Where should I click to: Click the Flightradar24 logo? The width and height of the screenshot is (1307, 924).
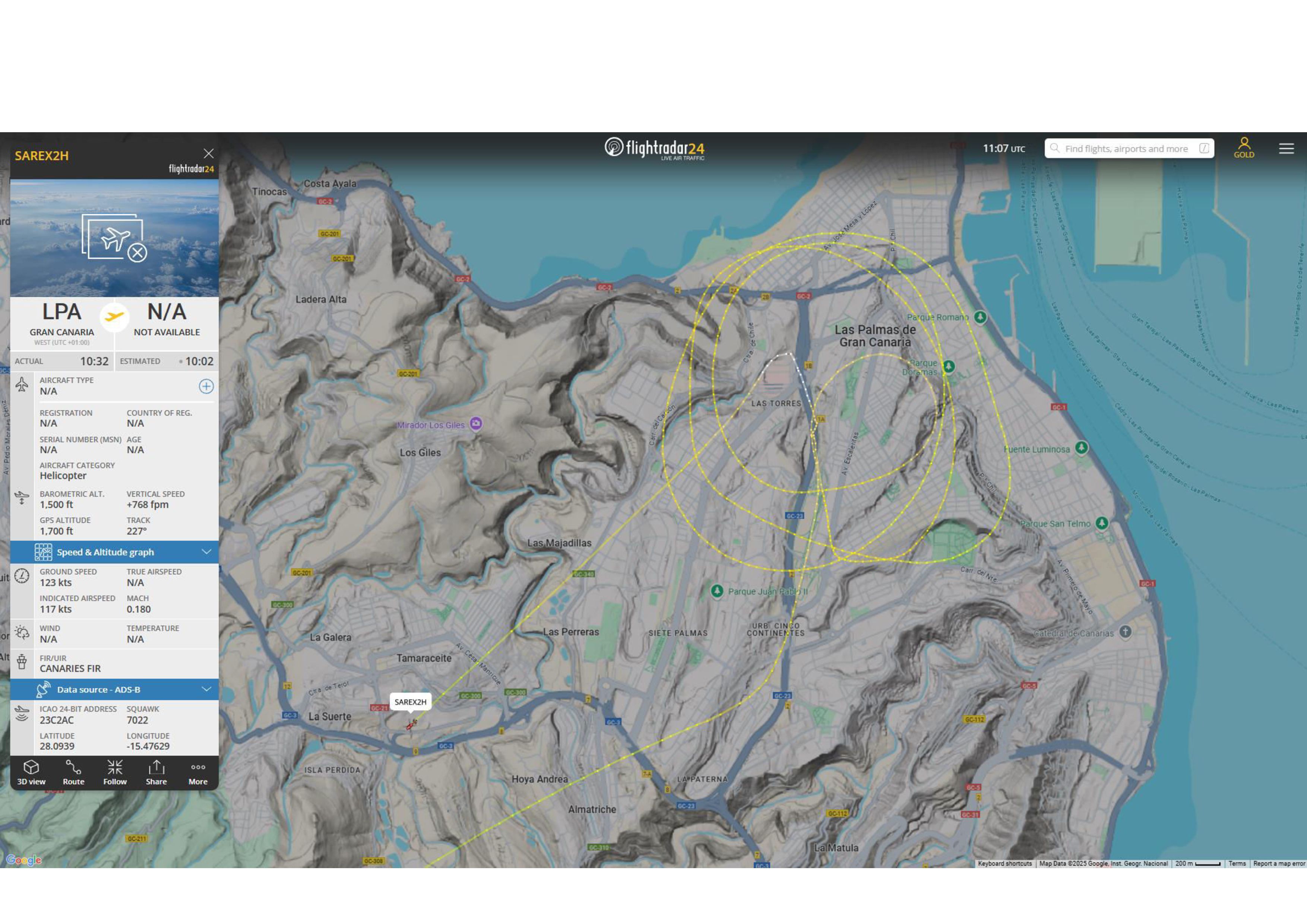click(x=654, y=148)
